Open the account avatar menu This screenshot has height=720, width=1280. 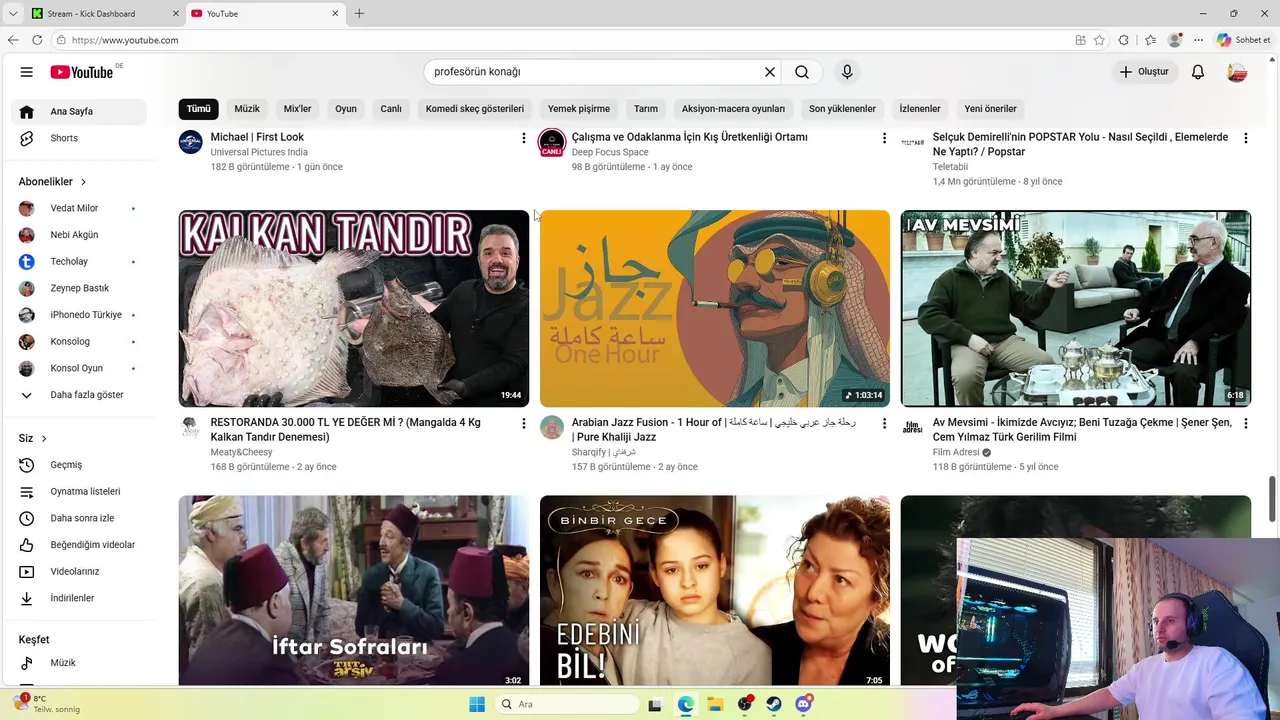pyautogui.click(x=1237, y=72)
